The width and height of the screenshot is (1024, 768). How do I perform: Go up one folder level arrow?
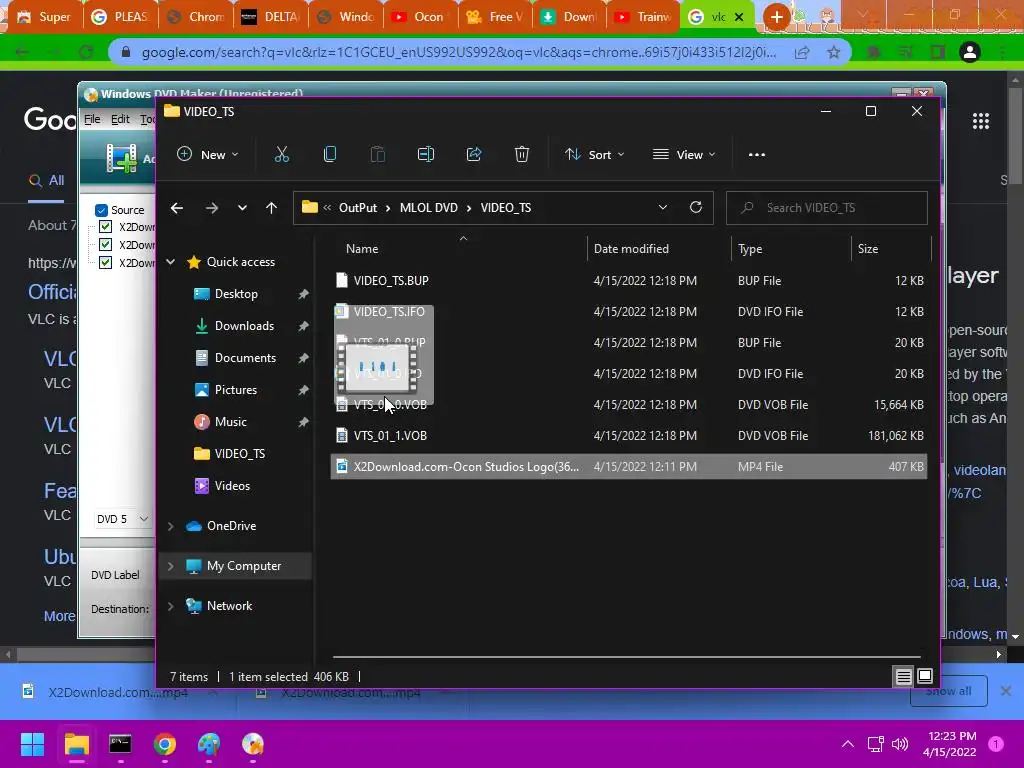tap(271, 208)
